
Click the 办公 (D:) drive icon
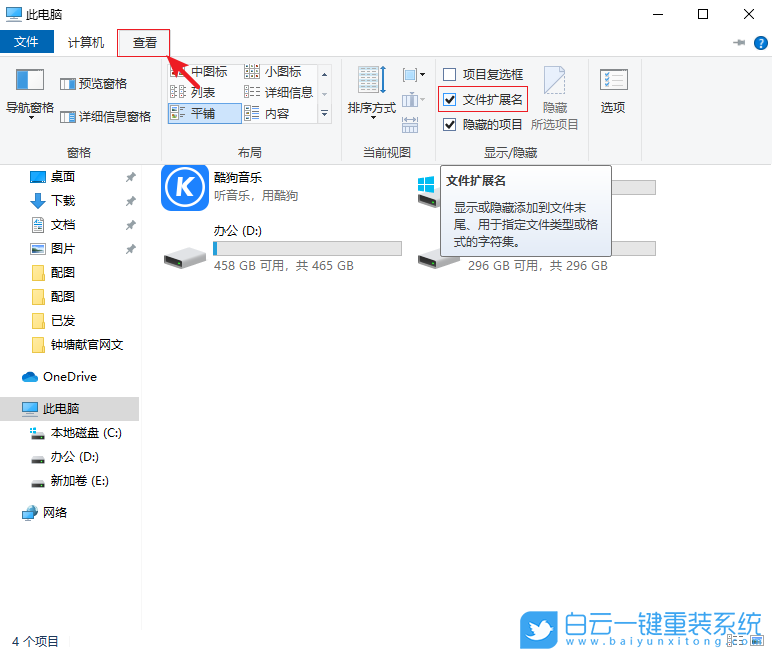point(184,257)
